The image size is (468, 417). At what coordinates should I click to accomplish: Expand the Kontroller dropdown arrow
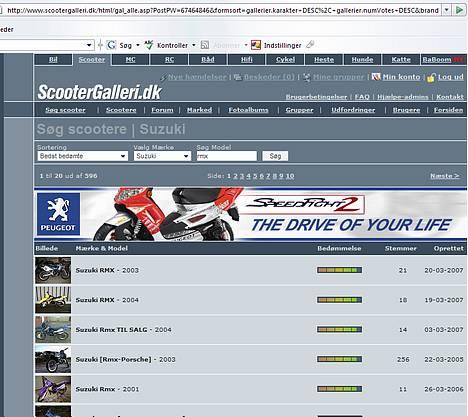pos(194,45)
